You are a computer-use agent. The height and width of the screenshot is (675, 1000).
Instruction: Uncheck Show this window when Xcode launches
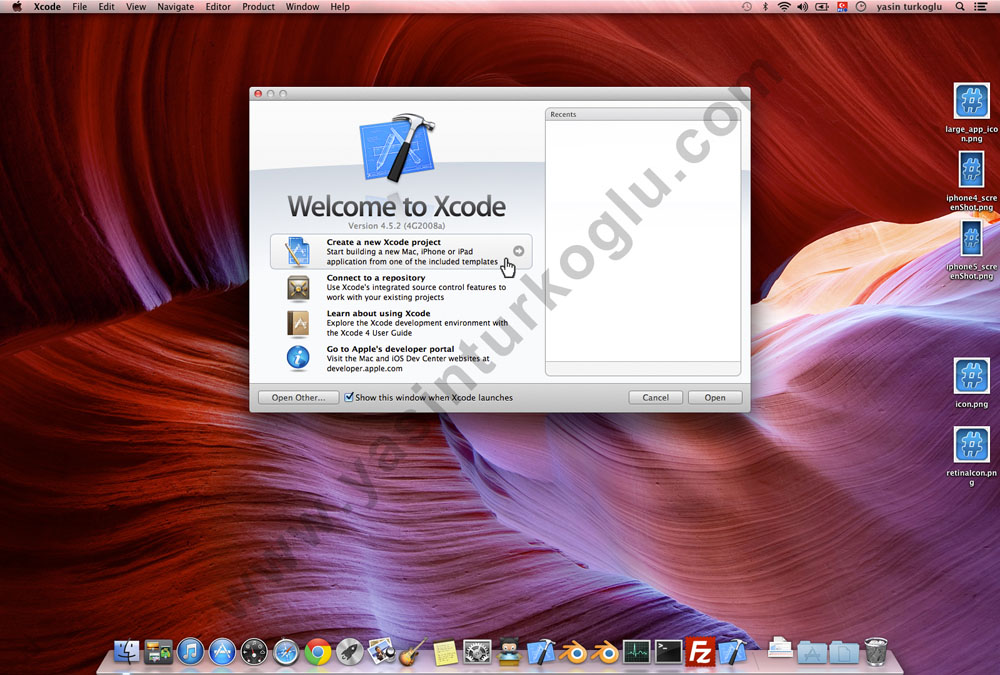coord(349,397)
